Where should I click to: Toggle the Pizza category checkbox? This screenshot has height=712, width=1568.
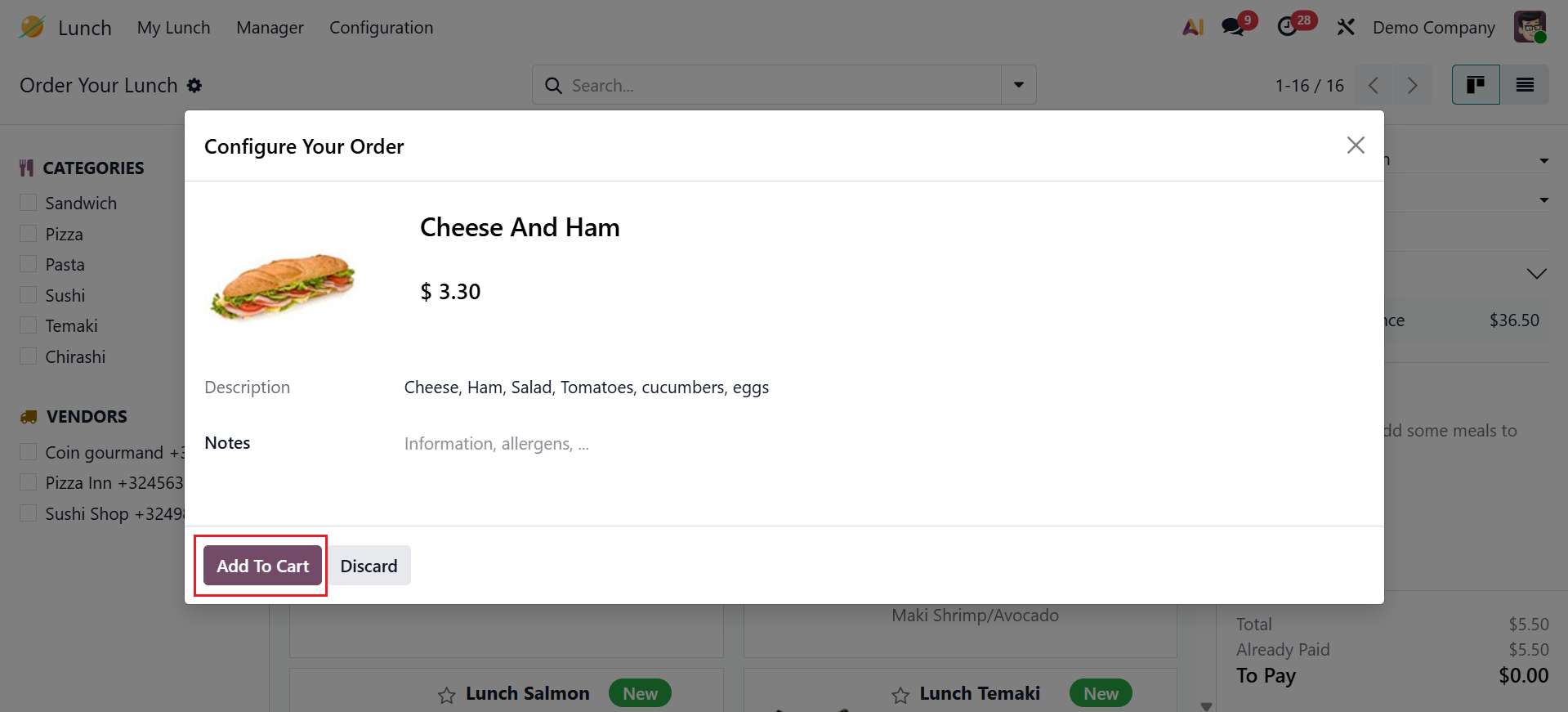(29, 234)
